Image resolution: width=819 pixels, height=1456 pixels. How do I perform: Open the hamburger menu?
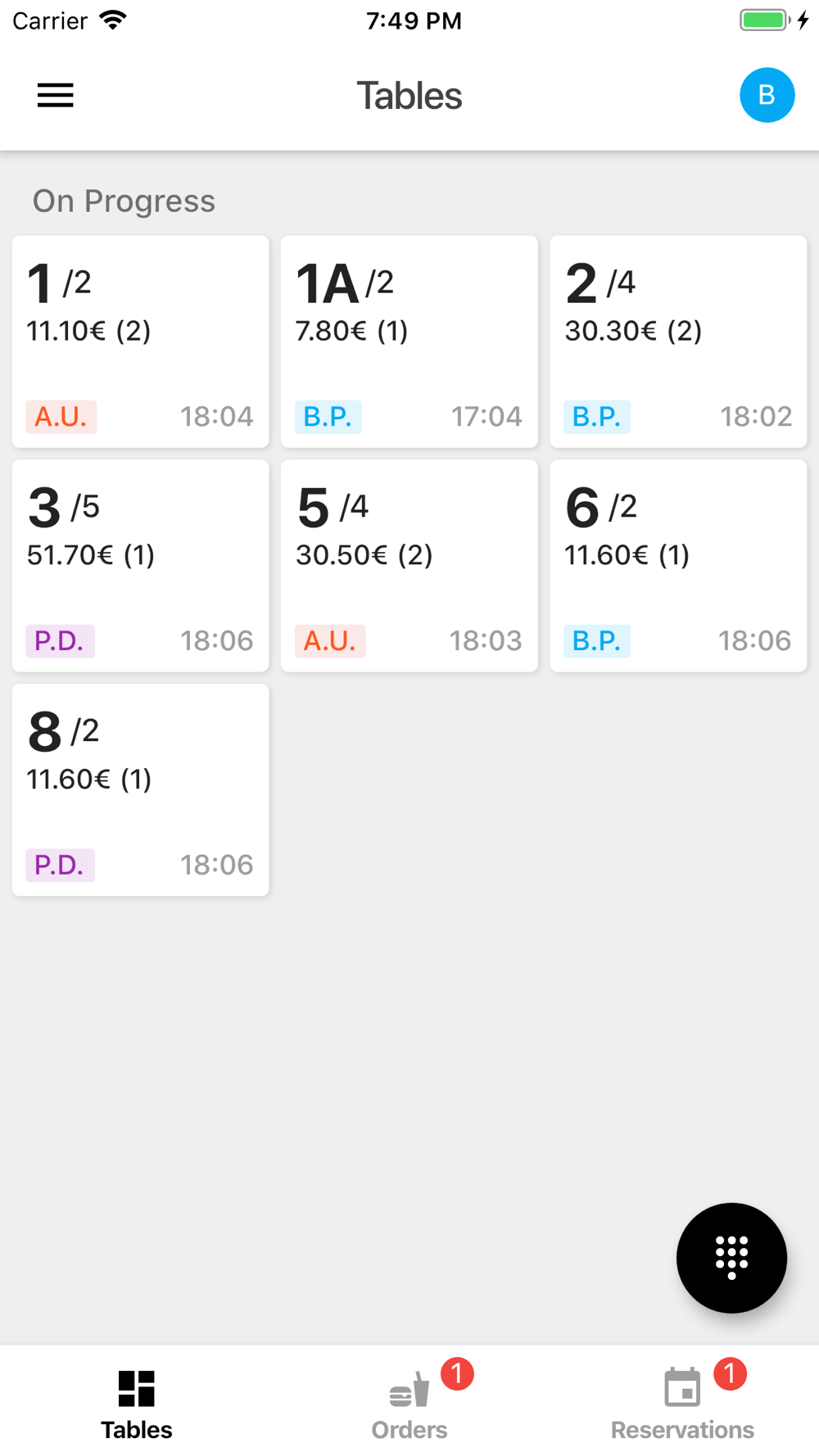(x=55, y=96)
